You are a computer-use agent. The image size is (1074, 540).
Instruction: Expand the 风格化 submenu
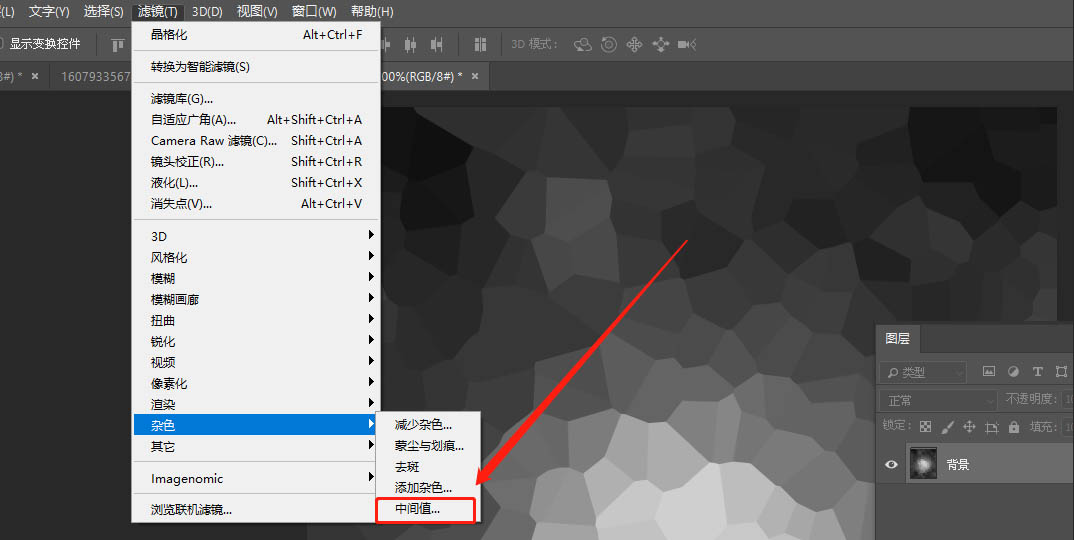(255, 258)
